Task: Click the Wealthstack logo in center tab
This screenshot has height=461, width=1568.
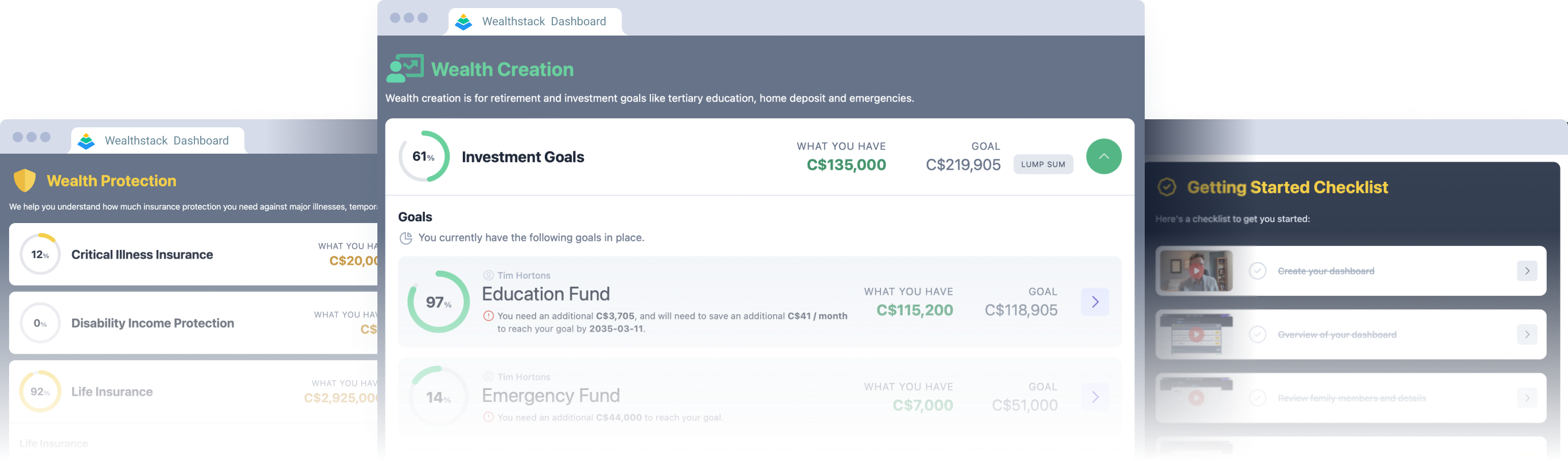Action: click(x=464, y=22)
